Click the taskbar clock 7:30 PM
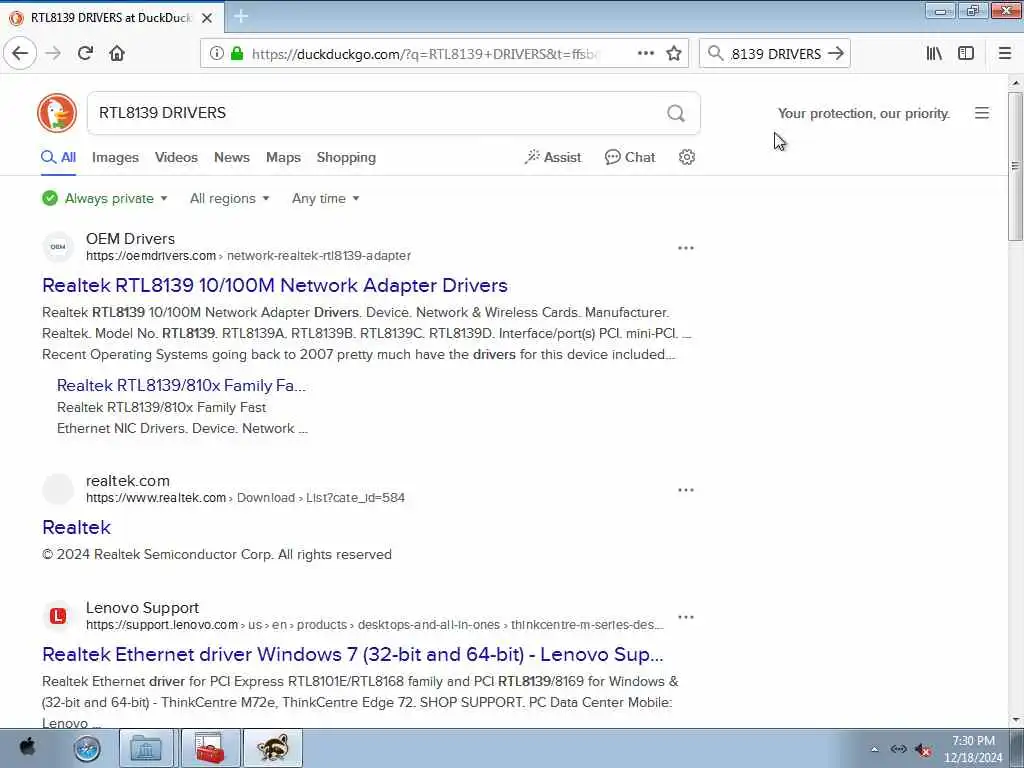The width and height of the screenshot is (1024, 768). coord(973,741)
